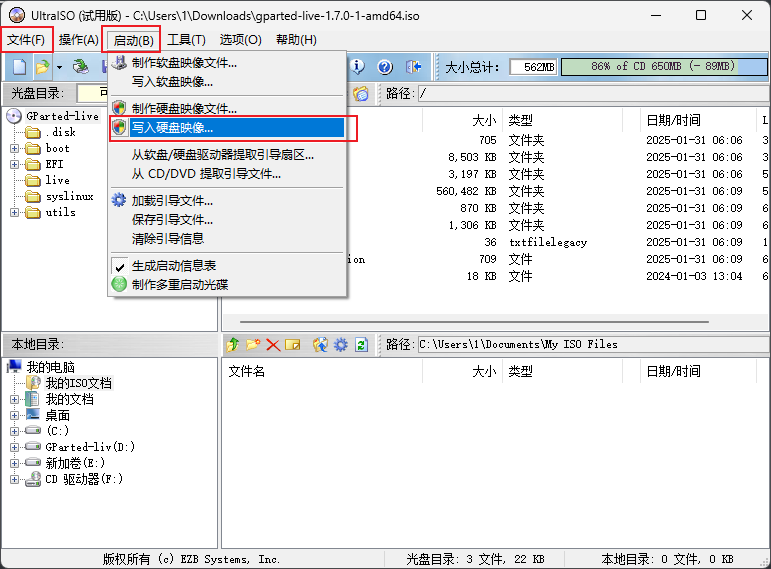The width and height of the screenshot is (771, 569).
Task: Click the red X delete icon
Action: click(x=273, y=344)
